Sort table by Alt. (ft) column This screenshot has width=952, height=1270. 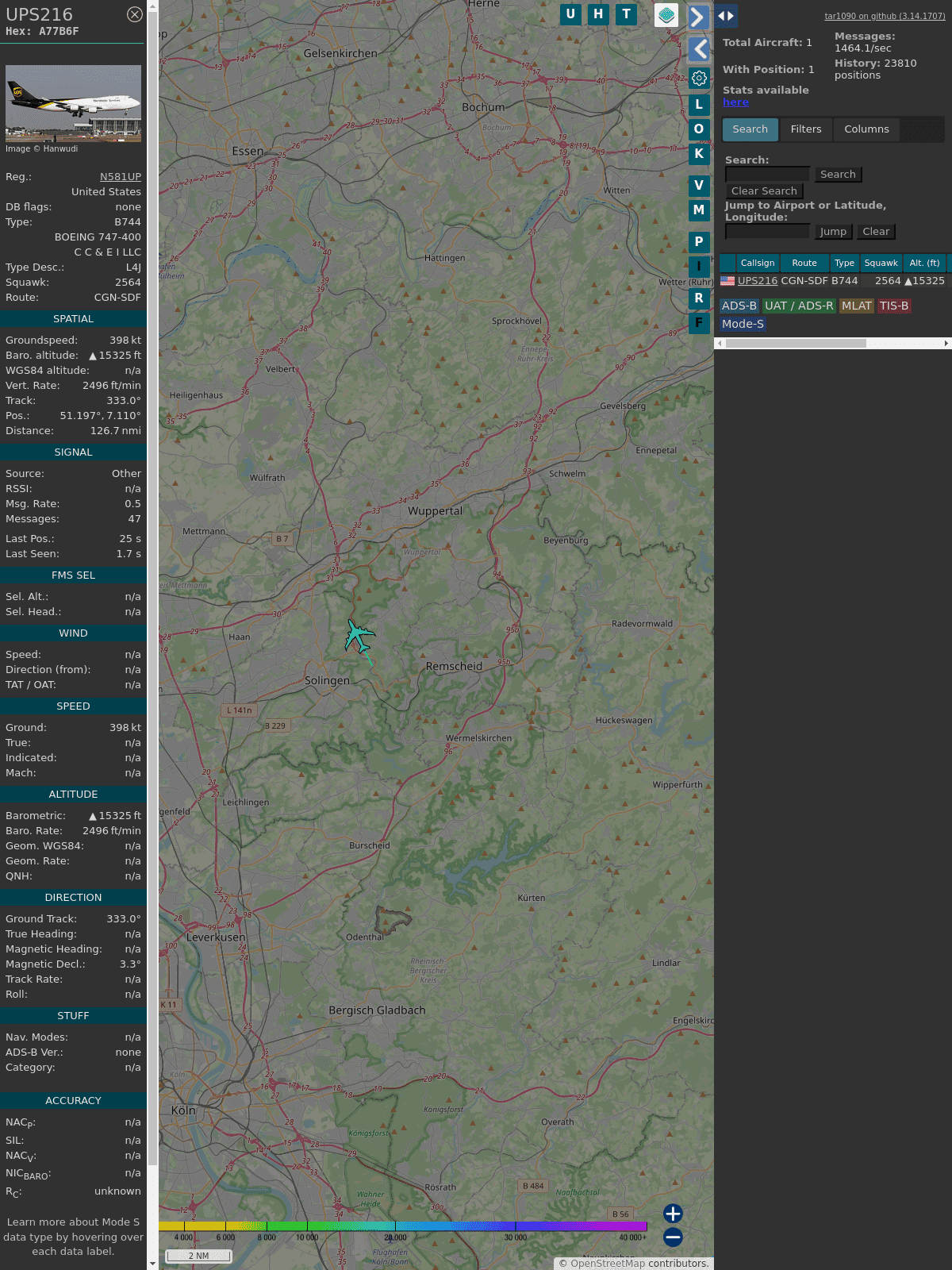924,264
